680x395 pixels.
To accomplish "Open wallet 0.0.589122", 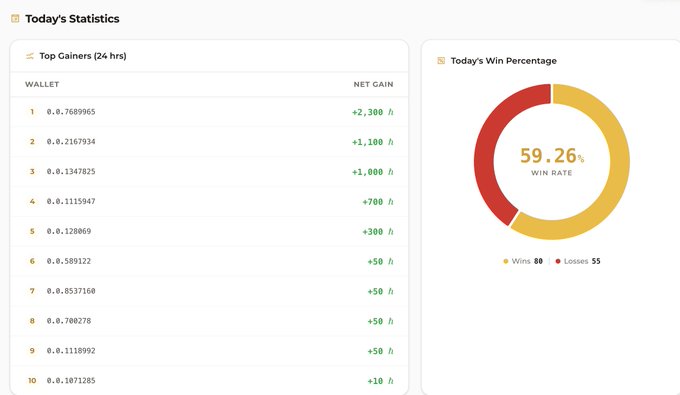I will [69, 261].
